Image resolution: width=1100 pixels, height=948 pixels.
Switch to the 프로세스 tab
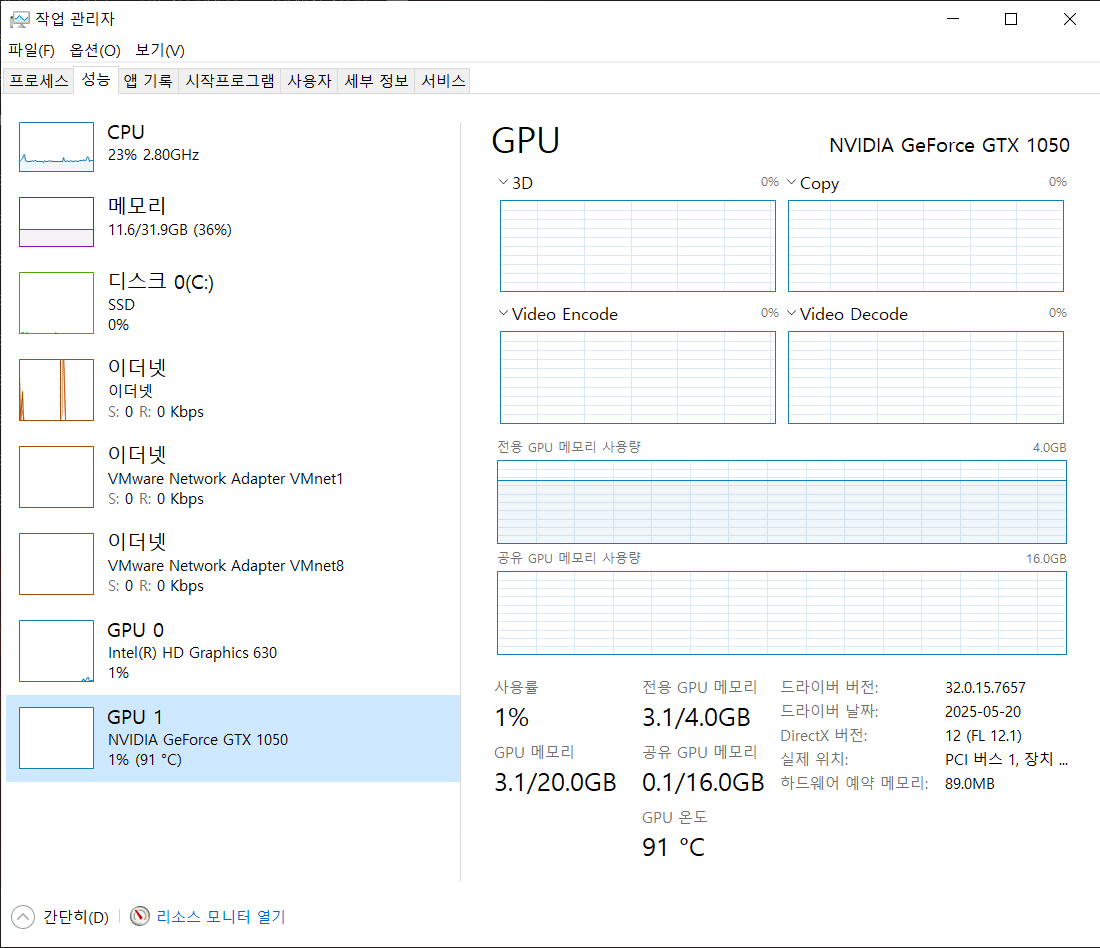39,81
